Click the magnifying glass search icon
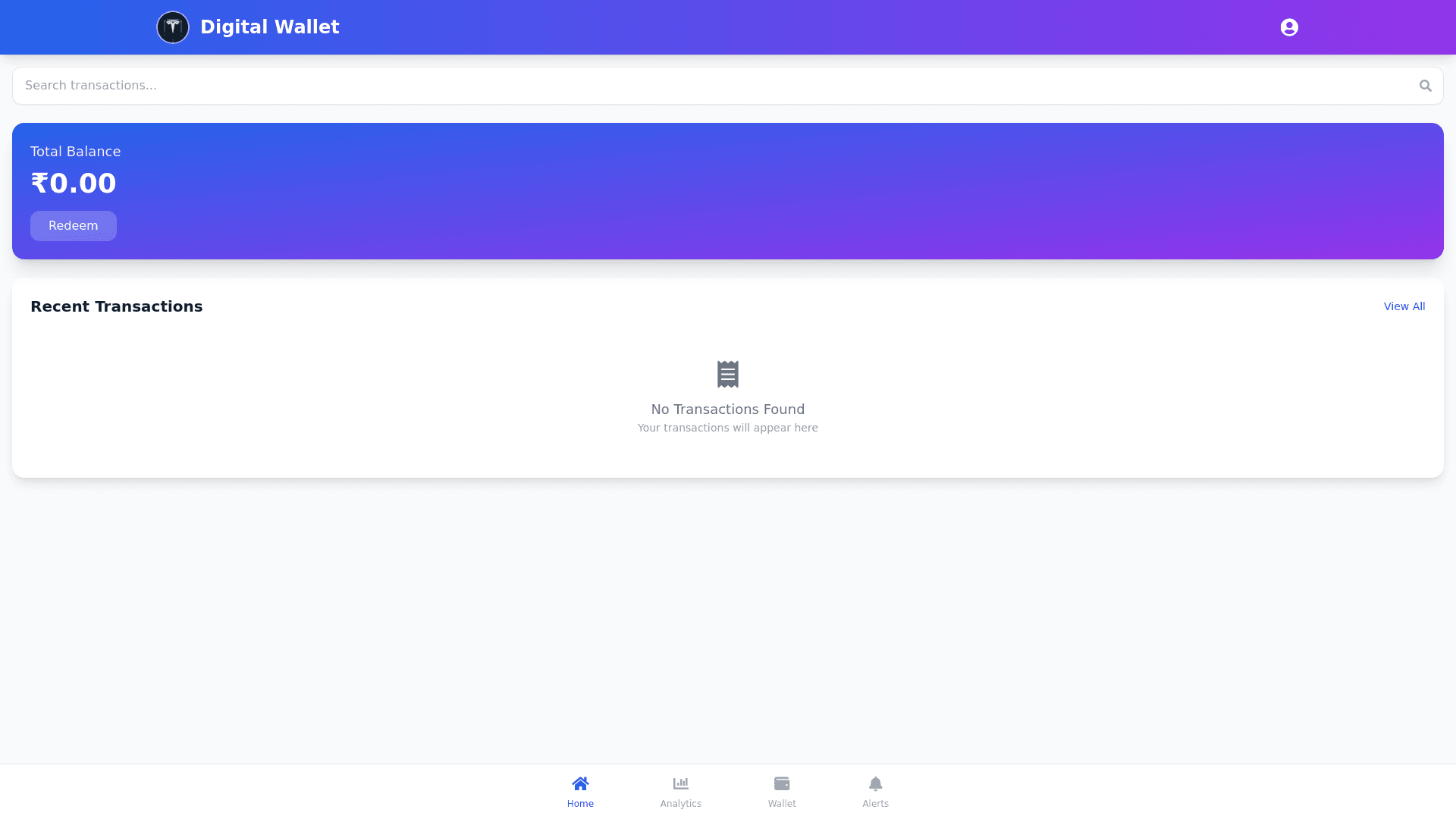This screenshot has width=1456, height=819. tap(1426, 86)
